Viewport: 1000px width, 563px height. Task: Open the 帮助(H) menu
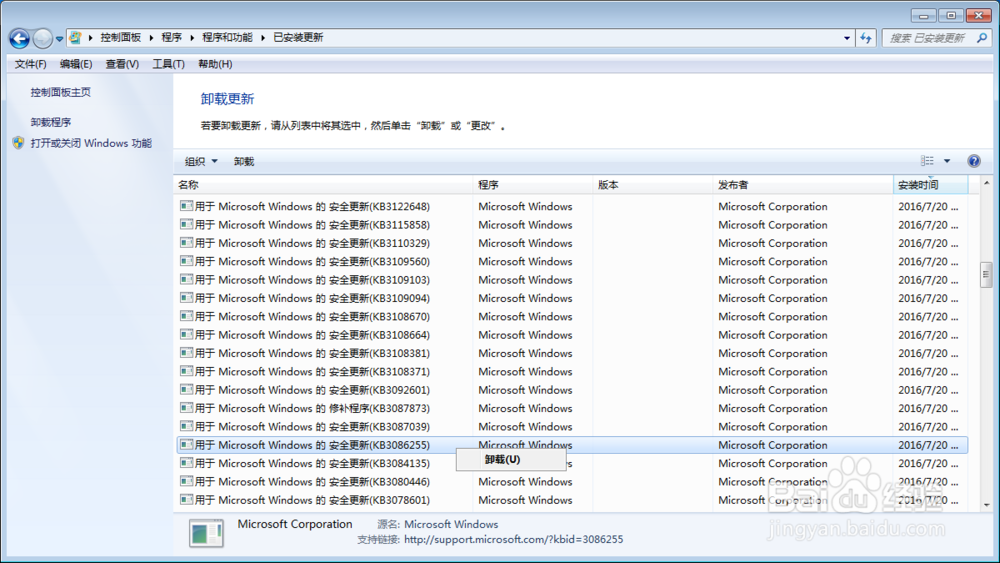[x=215, y=64]
